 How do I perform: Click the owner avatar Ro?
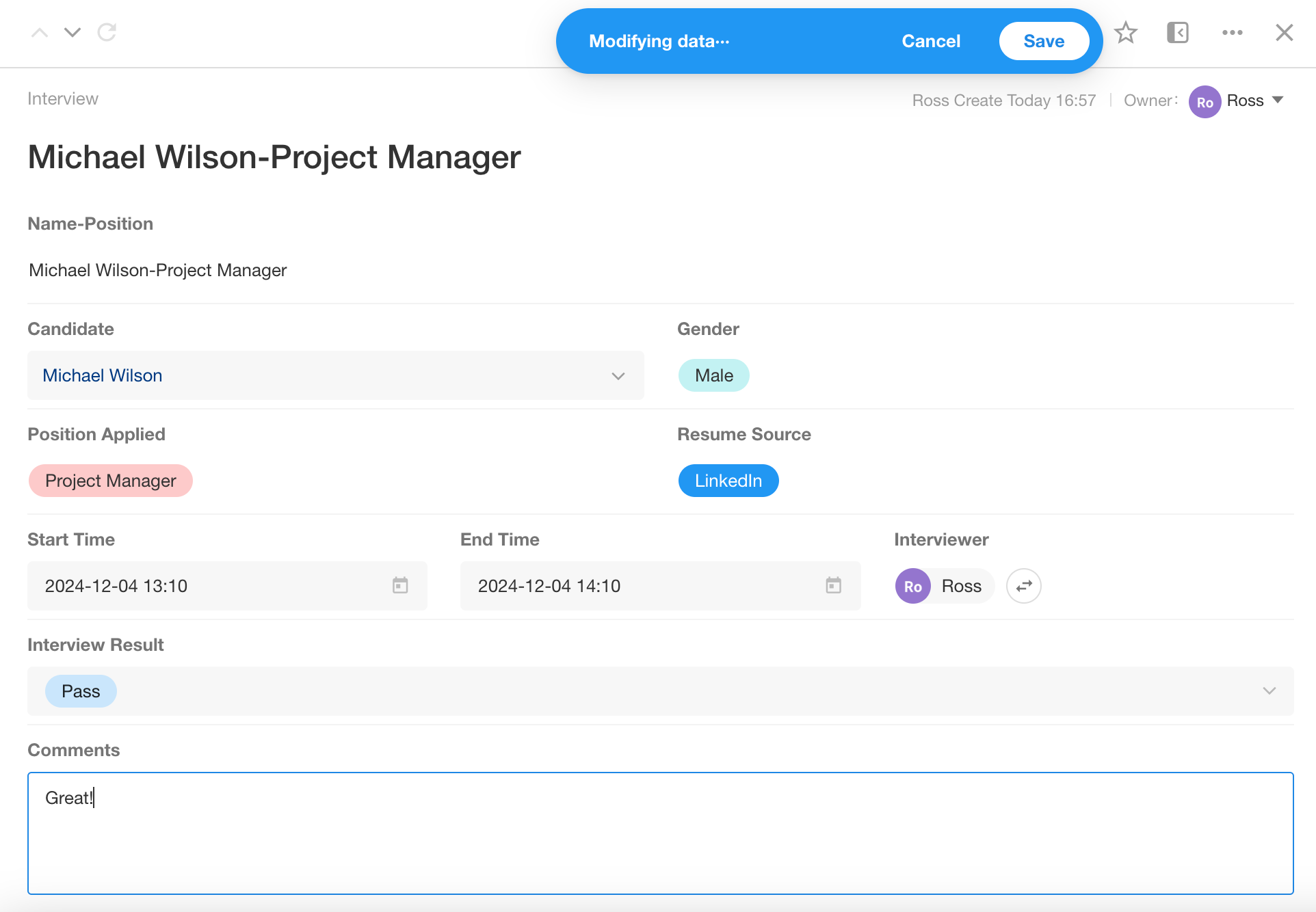(x=1205, y=102)
